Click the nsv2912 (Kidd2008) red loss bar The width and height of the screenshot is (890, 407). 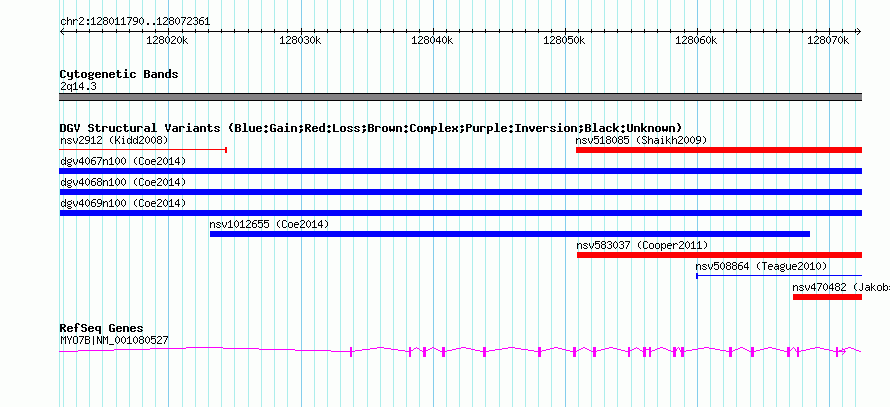coord(143,150)
